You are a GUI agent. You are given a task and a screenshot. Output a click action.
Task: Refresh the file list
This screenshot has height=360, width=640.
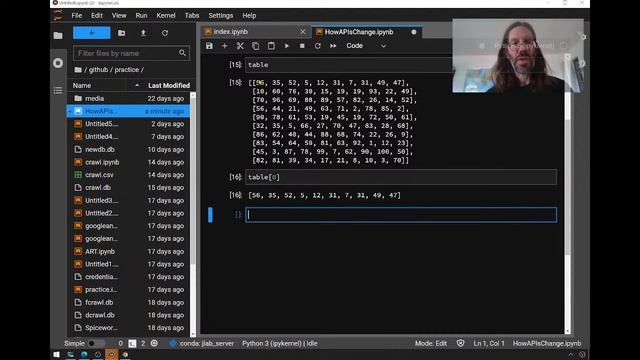point(165,33)
